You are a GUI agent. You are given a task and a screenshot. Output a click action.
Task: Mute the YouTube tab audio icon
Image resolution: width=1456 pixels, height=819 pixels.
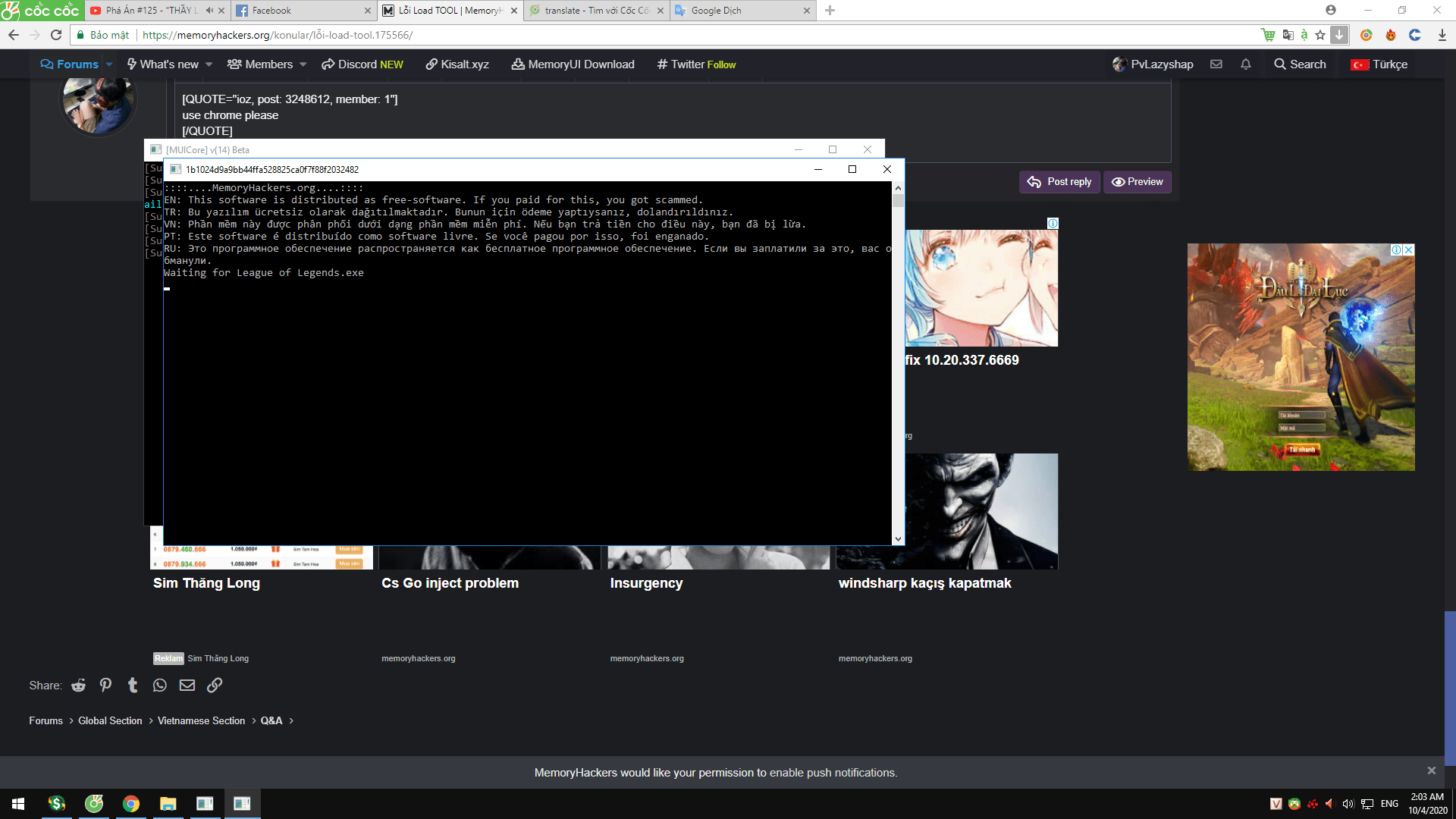pos(209,11)
